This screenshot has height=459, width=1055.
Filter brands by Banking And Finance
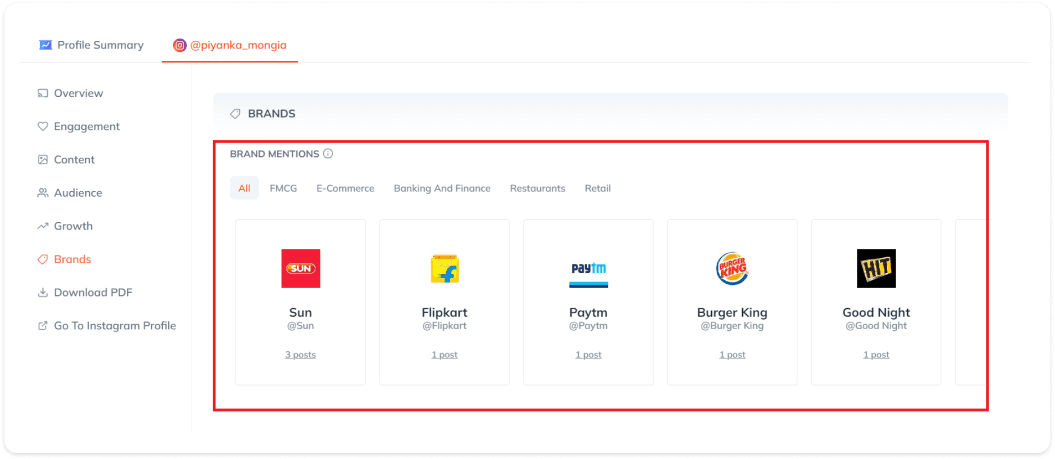tap(442, 188)
